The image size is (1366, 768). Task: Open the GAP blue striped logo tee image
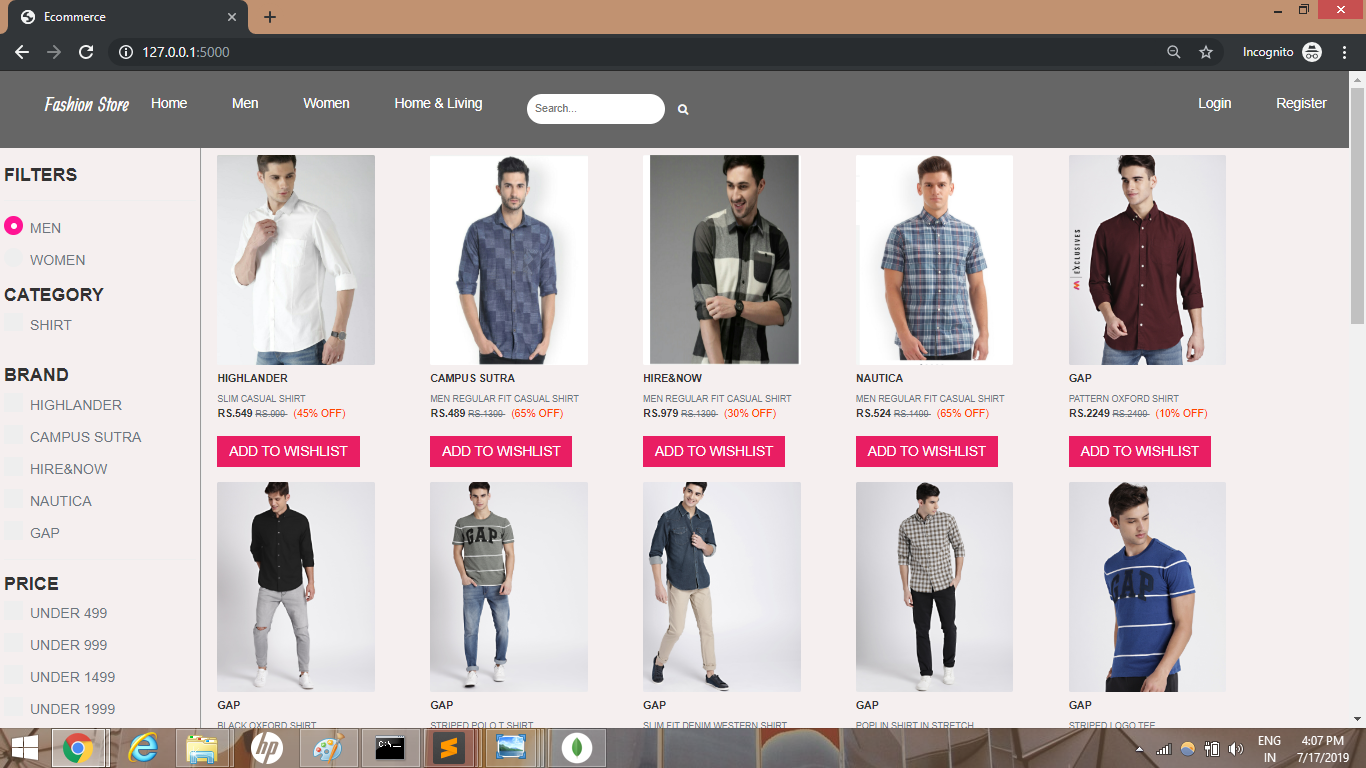point(1147,587)
